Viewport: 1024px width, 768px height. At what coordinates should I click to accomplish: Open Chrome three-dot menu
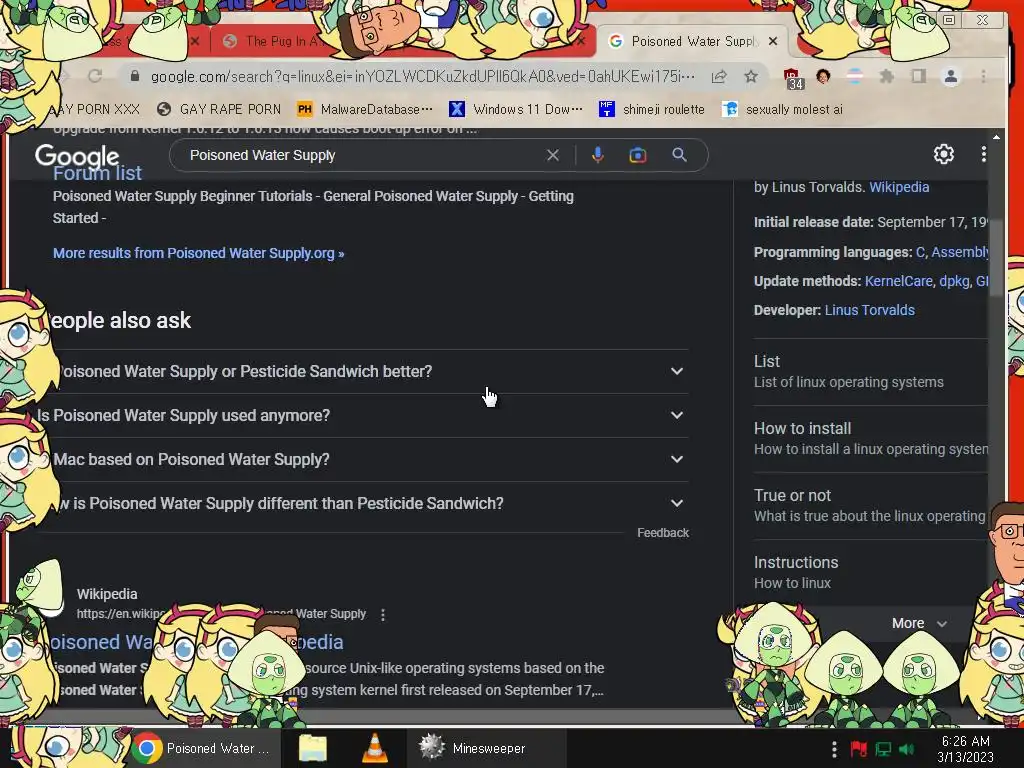tap(984, 76)
